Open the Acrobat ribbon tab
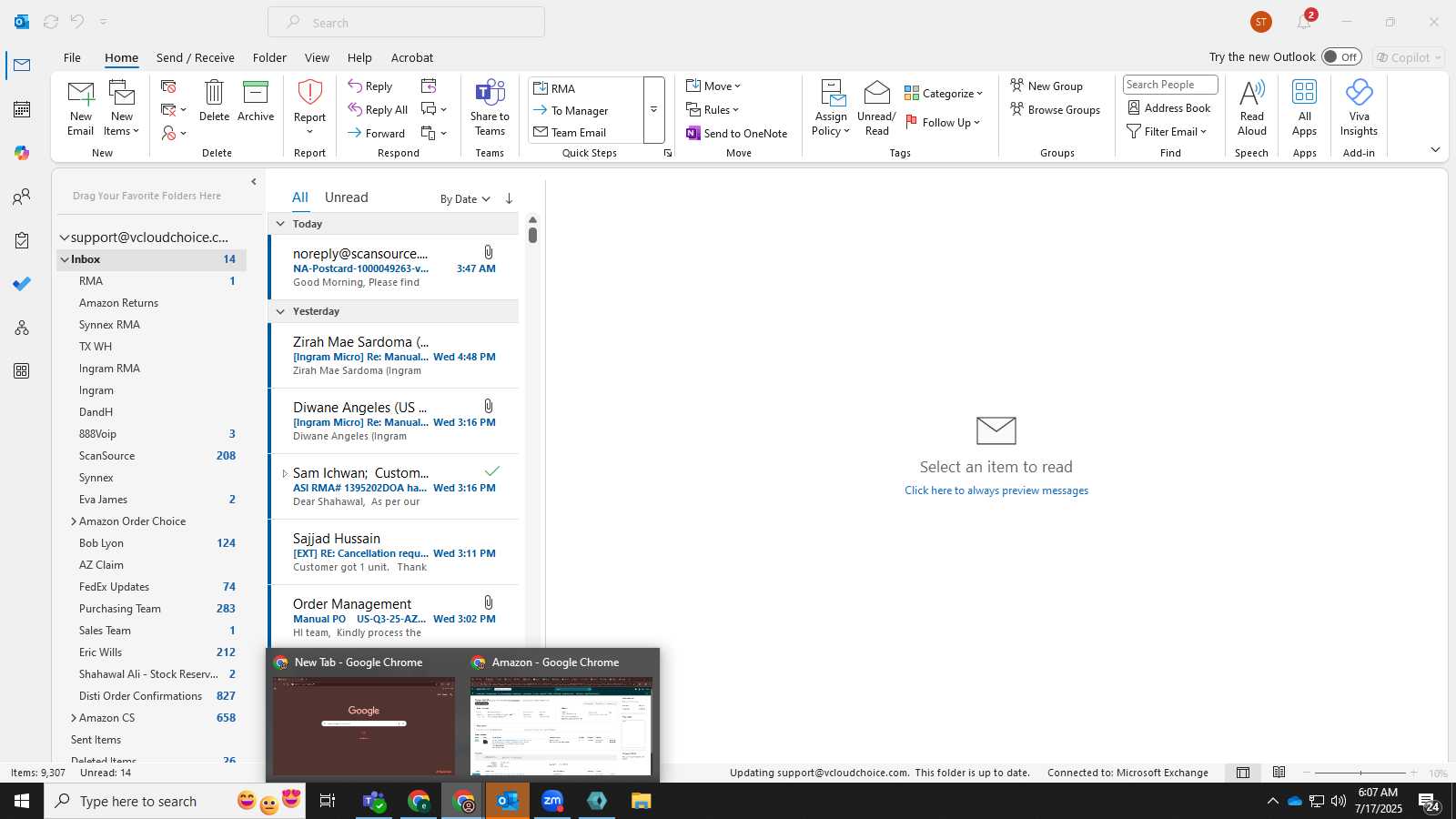1456x819 pixels. pos(412,57)
